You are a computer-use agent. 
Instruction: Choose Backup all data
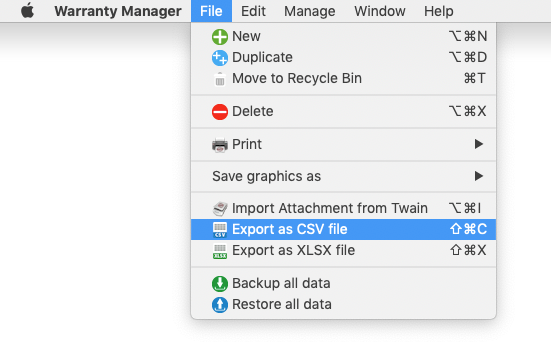coord(343,283)
